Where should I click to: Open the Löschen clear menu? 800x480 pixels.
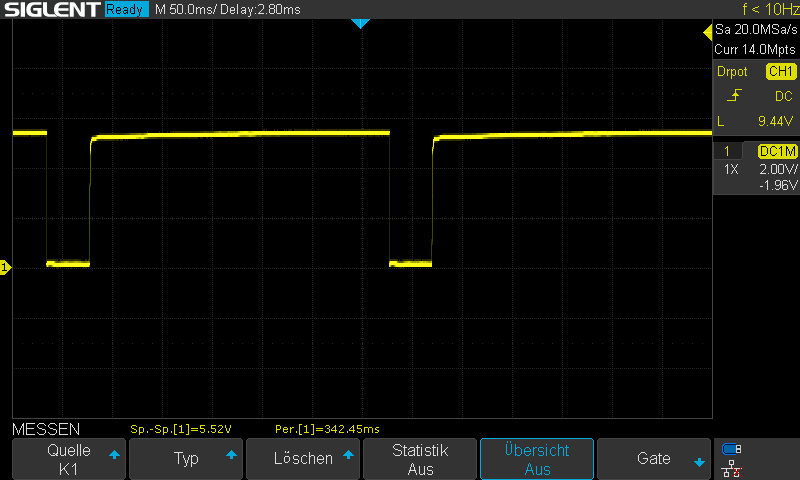(x=303, y=459)
